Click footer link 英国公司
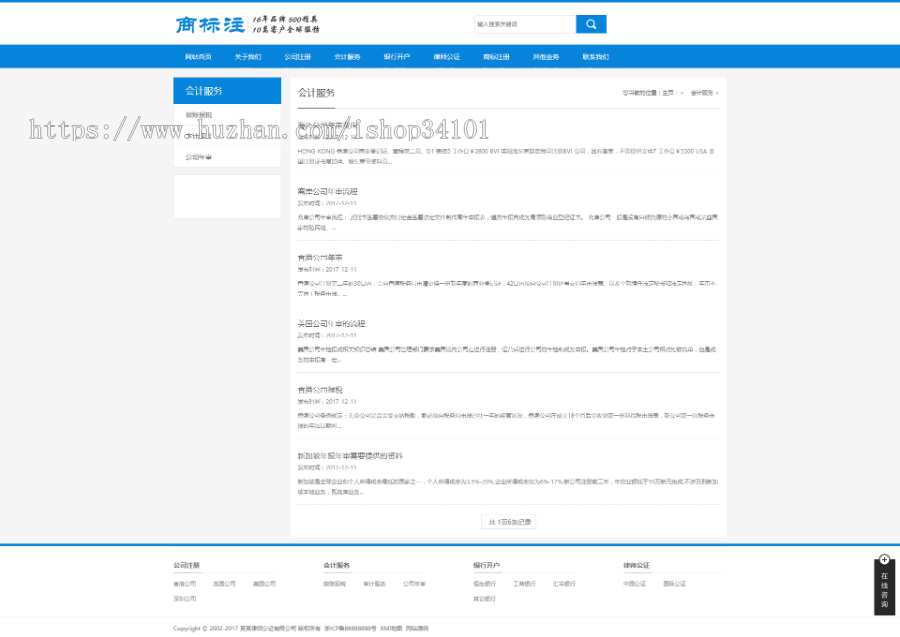Screen dimensions: 900x637 tap(224, 584)
